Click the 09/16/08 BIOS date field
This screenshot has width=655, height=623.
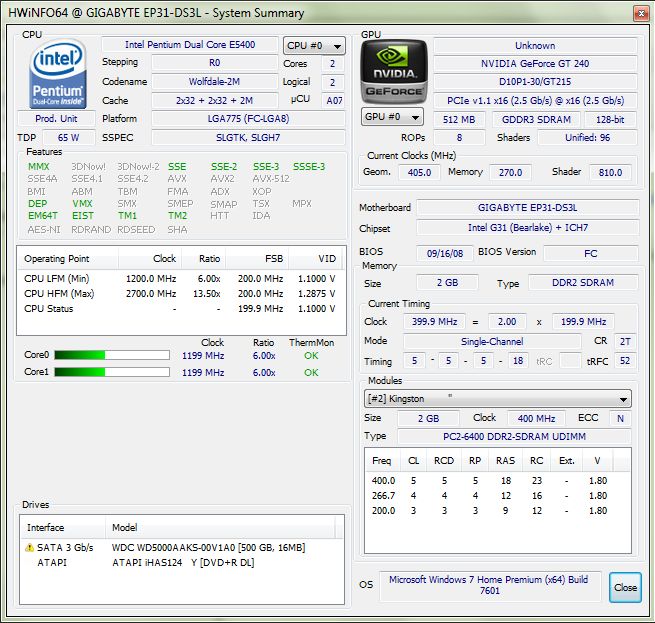pyautogui.click(x=445, y=254)
